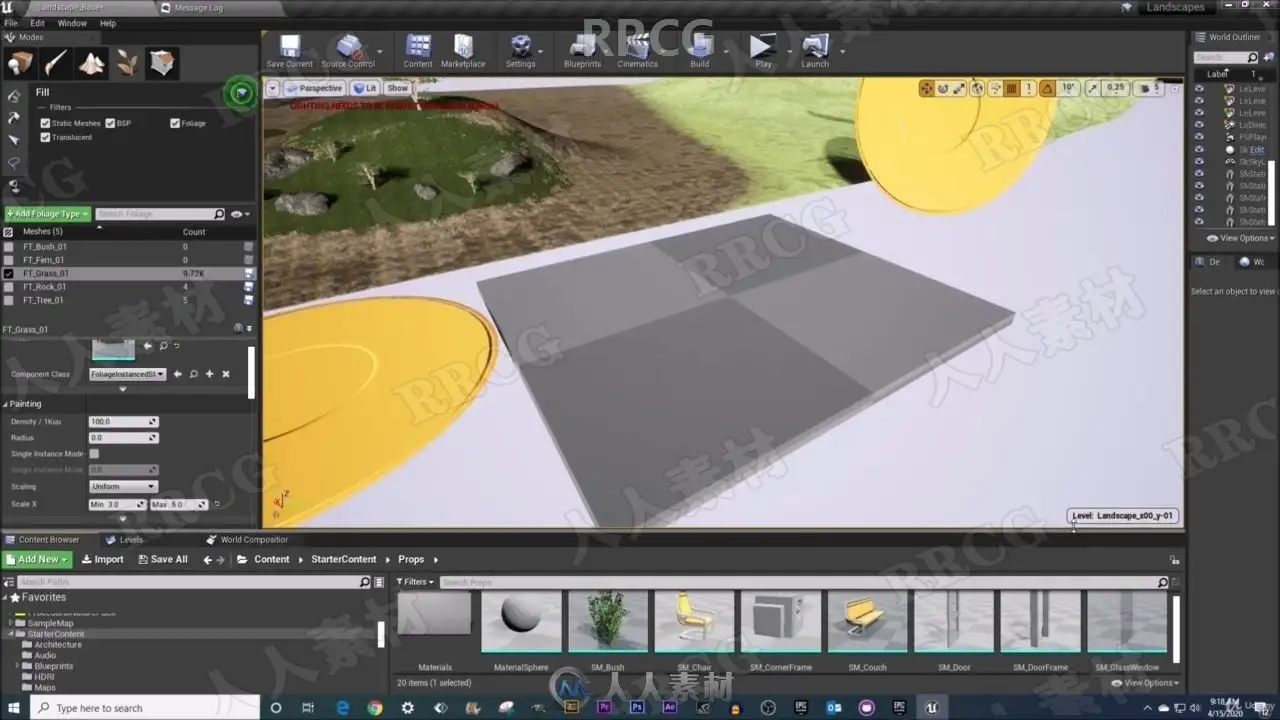Play the level in editor

[763, 52]
